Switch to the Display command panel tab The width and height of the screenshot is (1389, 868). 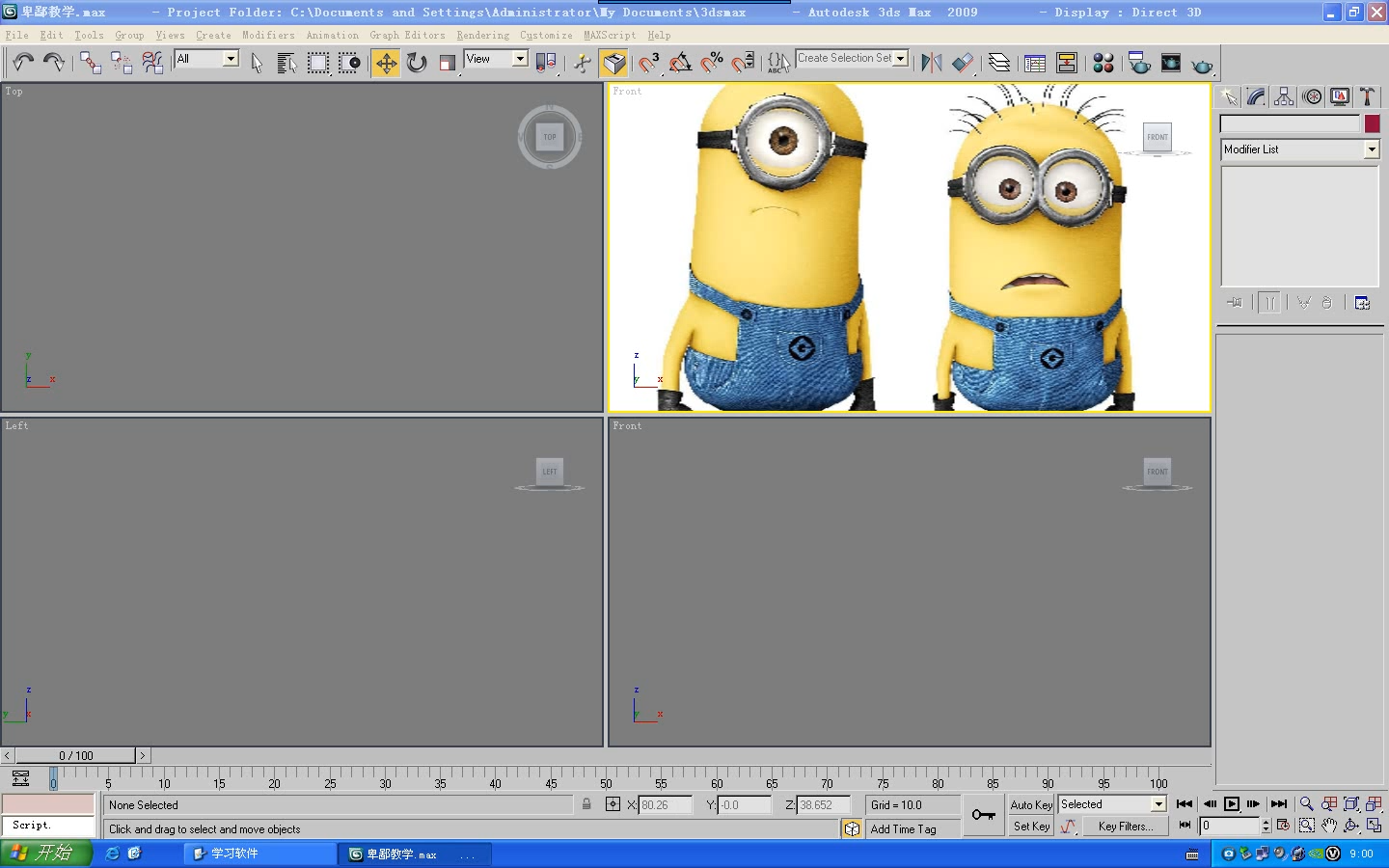pyautogui.click(x=1340, y=96)
